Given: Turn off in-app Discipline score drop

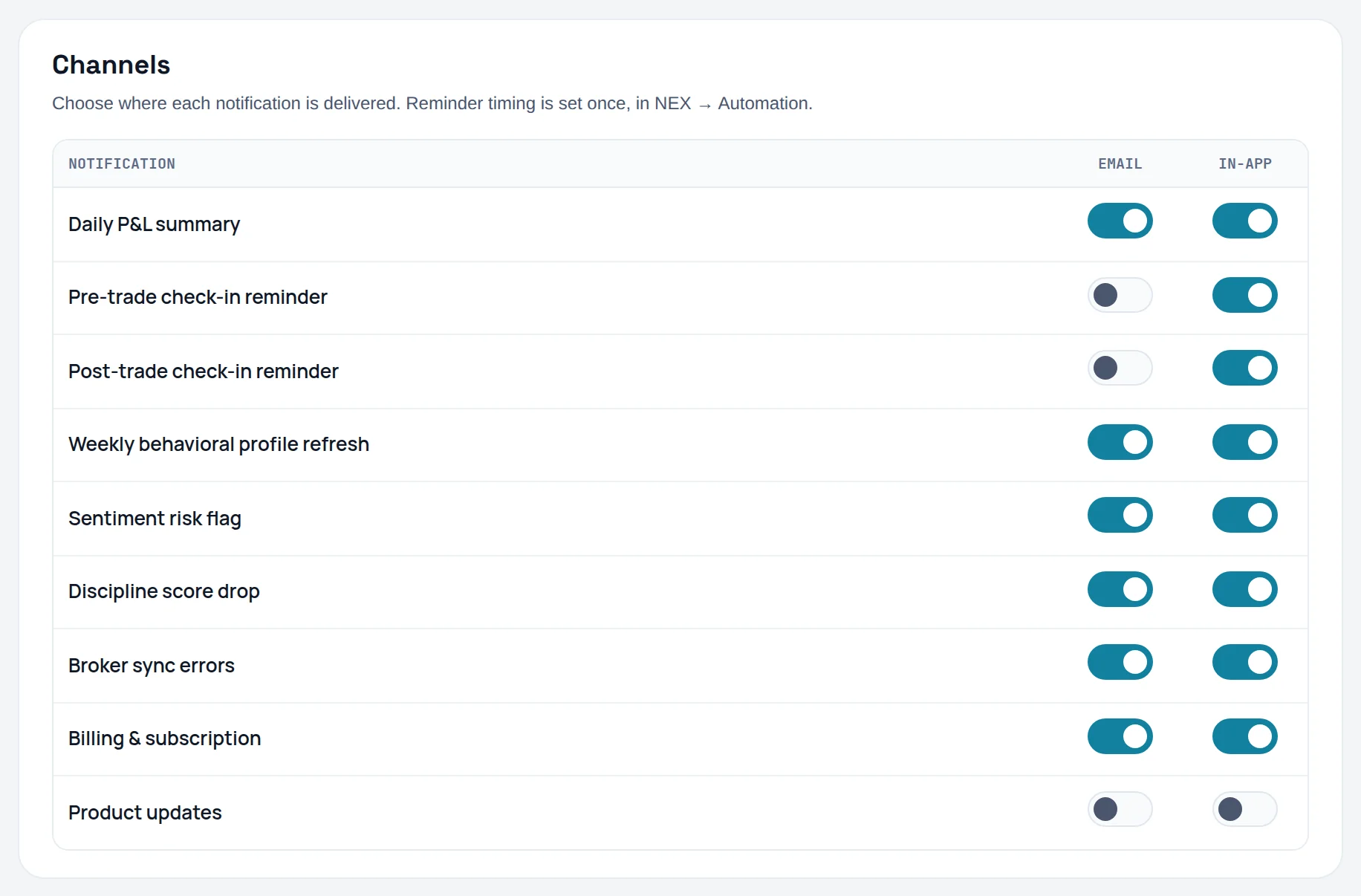Looking at the screenshot, I should [1244, 589].
